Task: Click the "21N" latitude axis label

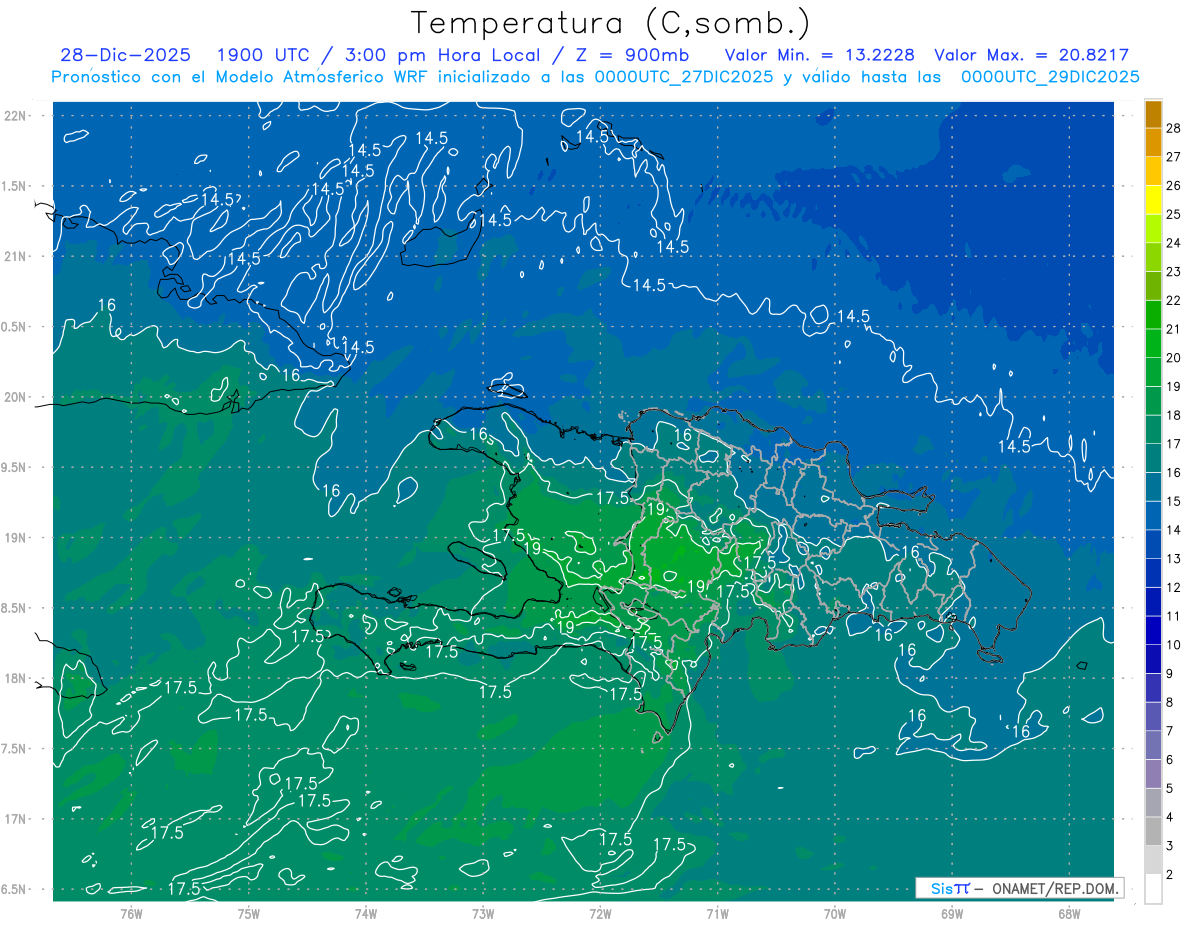Action: [16, 257]
